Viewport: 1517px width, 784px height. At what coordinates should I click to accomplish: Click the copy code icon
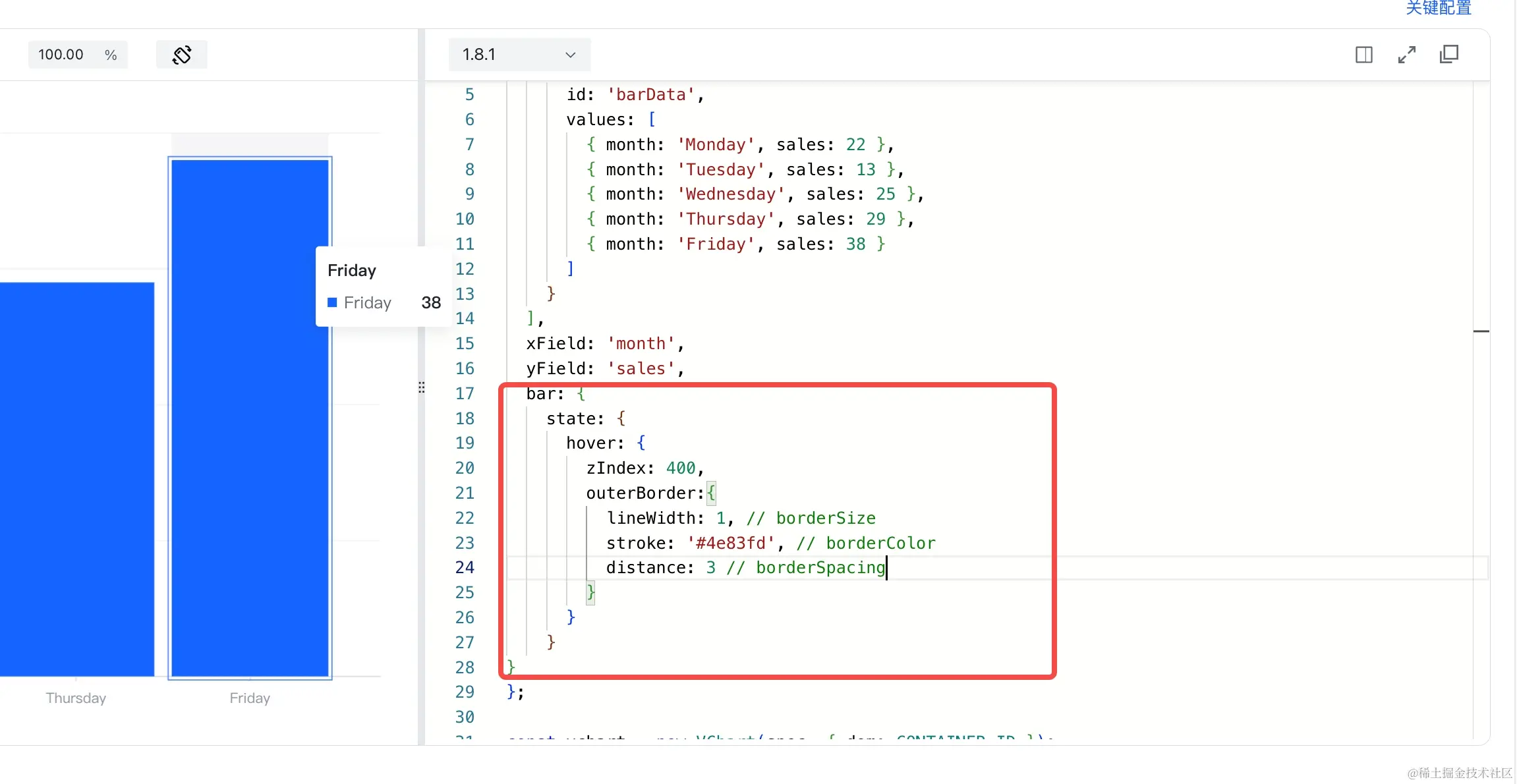point(1448,55)
